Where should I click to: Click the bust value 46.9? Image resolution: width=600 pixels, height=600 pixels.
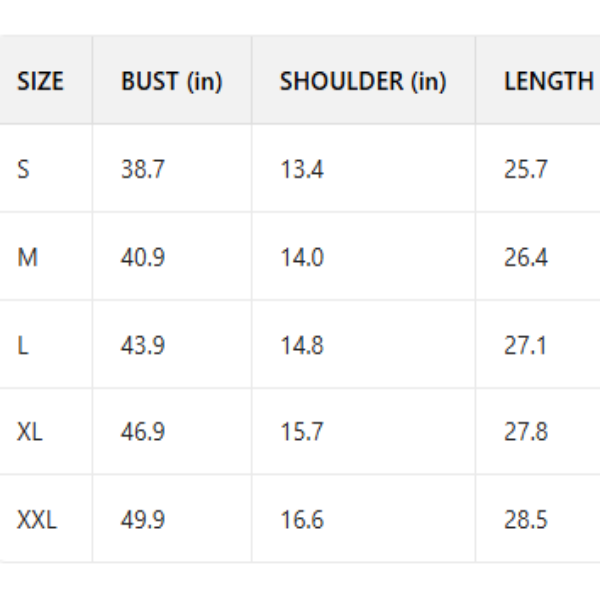coord(143,432)
